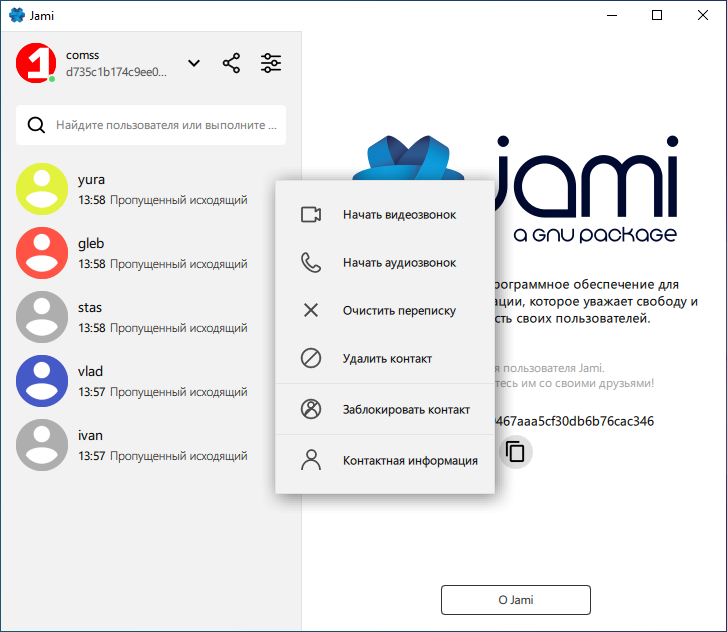Open the share account icon
Screen dimensions: 727x632
pyautogui.click(x=231, y=63)
